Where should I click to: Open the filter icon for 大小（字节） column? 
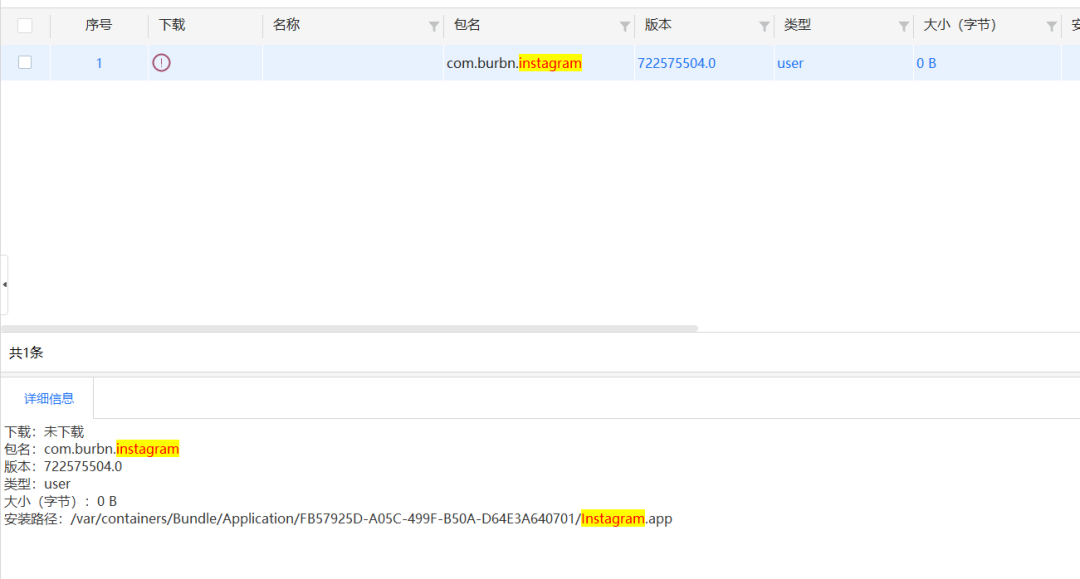(x=1052, y=26)
